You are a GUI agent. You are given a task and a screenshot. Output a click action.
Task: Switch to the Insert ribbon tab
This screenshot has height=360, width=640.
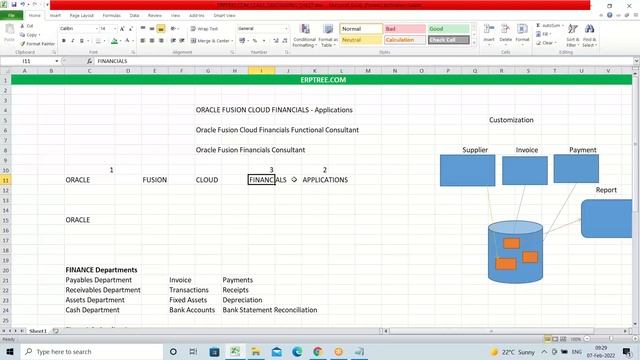tap(55, 16)
